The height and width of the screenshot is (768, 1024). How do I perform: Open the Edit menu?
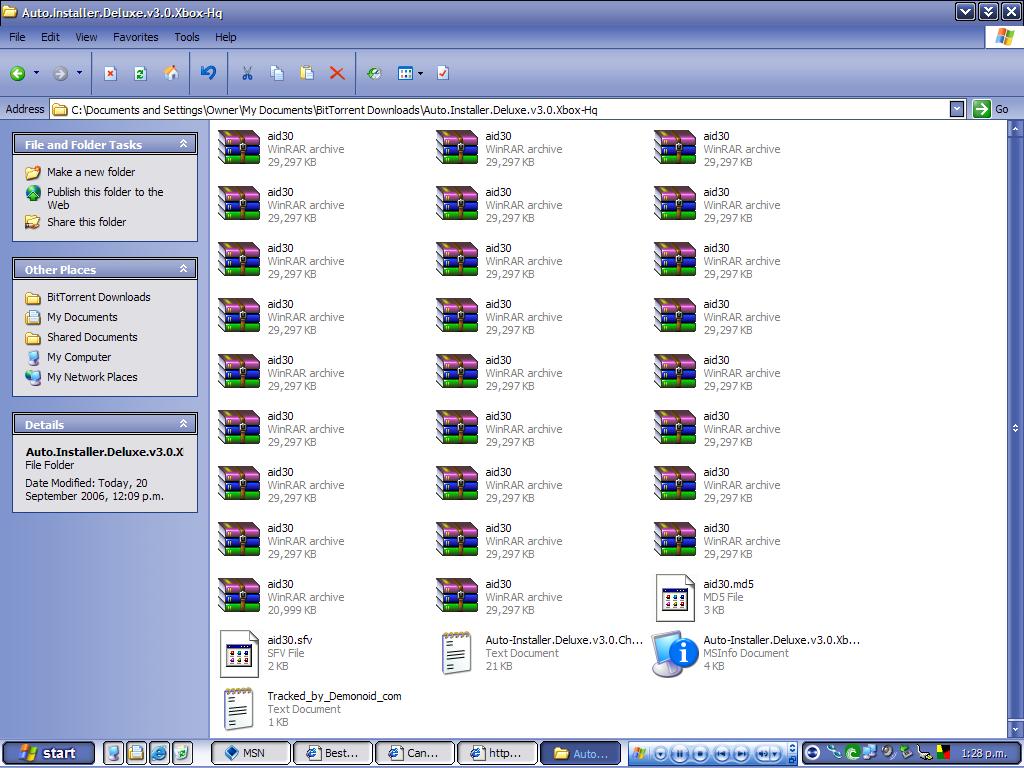(x=50, y=37)
